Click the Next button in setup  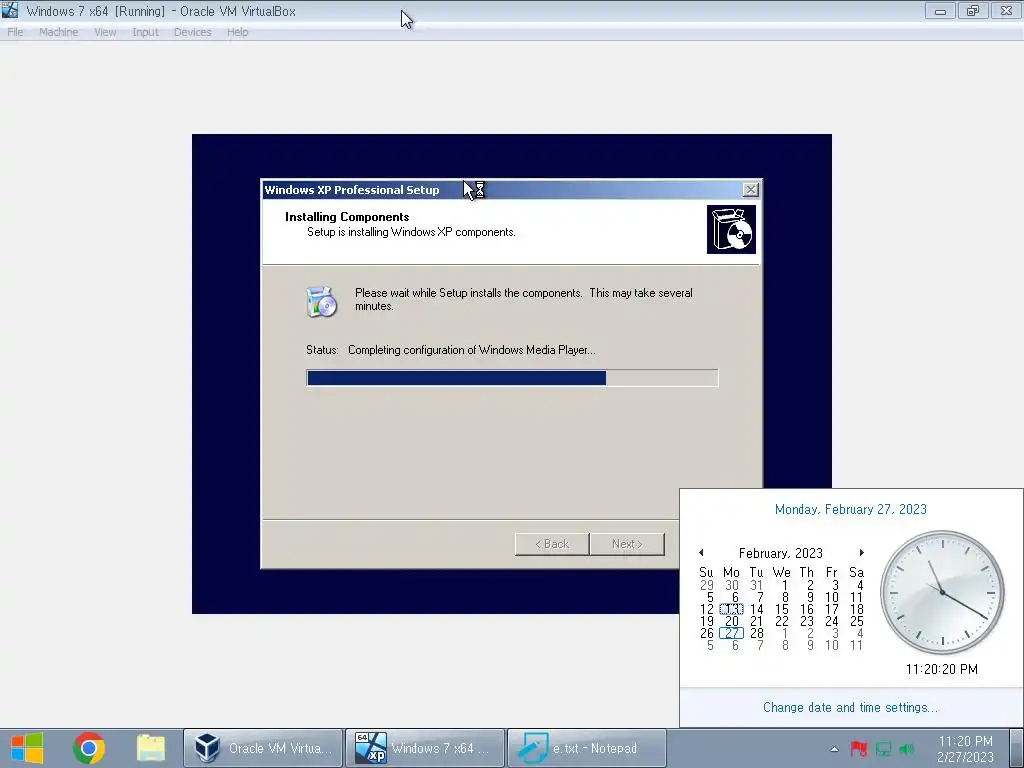(x=627, y=544)
